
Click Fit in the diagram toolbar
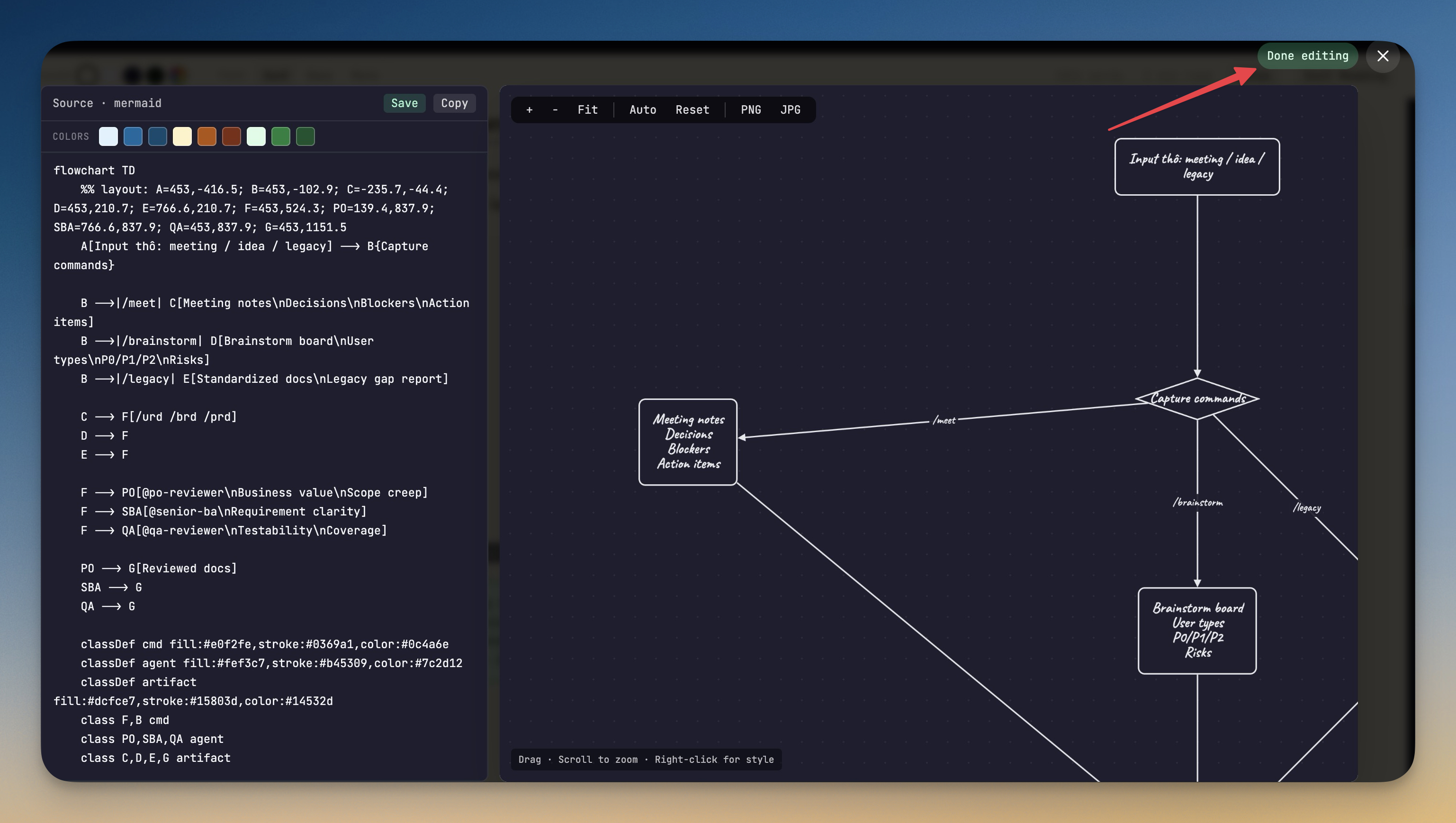point(587,109)
